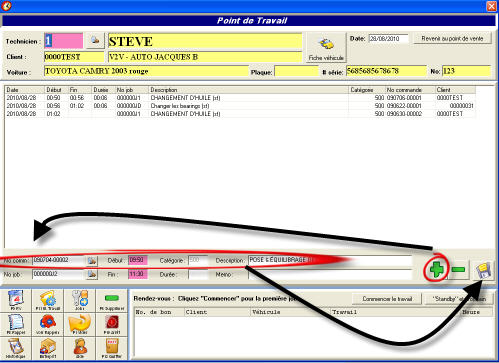Click into the Memo text field
The height and width of the screenshot is (363, 499).
click(x=330, y=274)
